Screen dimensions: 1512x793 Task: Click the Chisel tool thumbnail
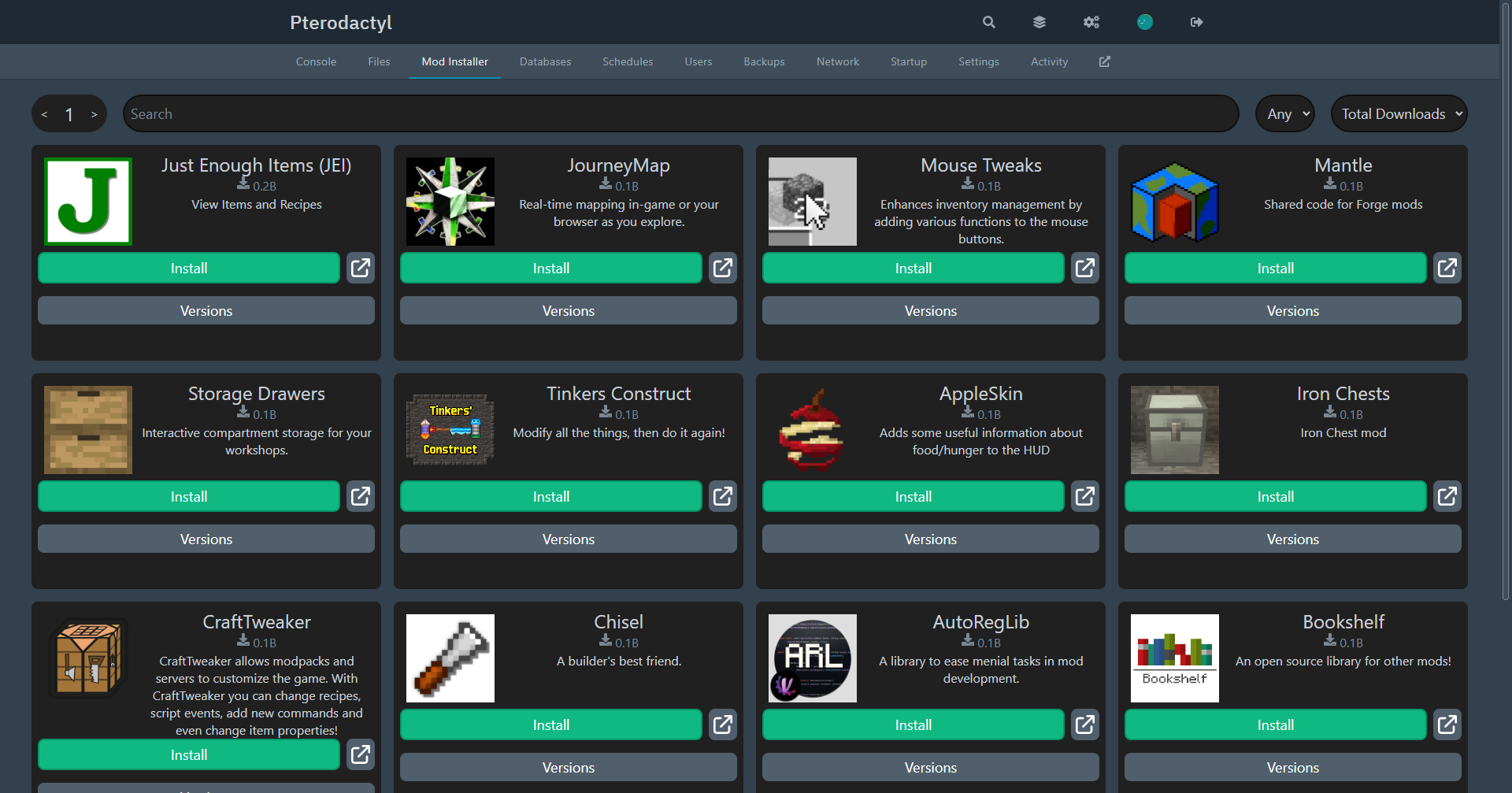tap(450, 658)
